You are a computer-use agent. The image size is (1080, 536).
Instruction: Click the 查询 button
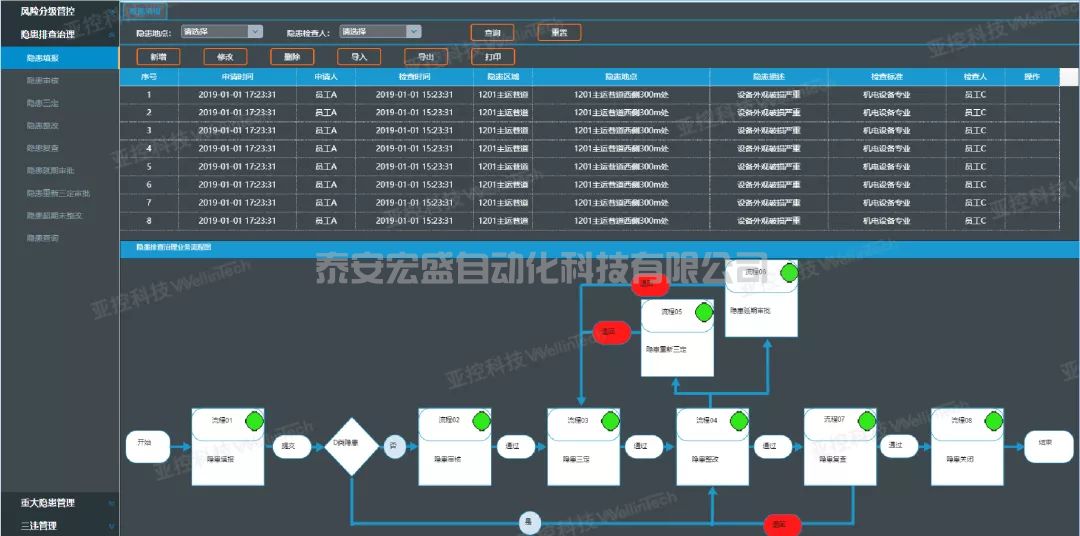tap(492, 32)
